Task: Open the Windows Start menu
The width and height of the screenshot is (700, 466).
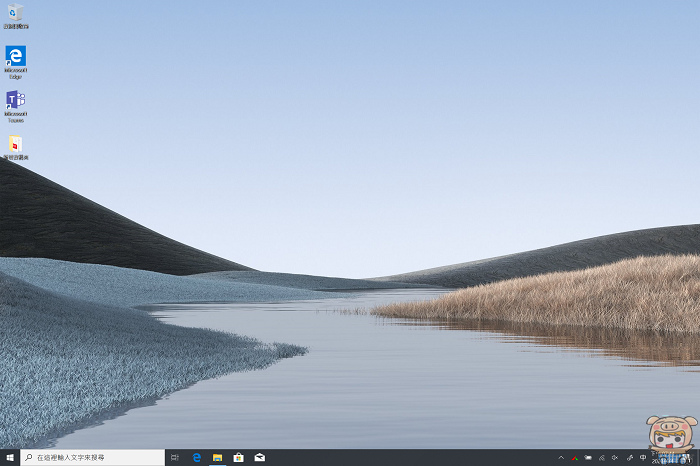Action: 9,457
